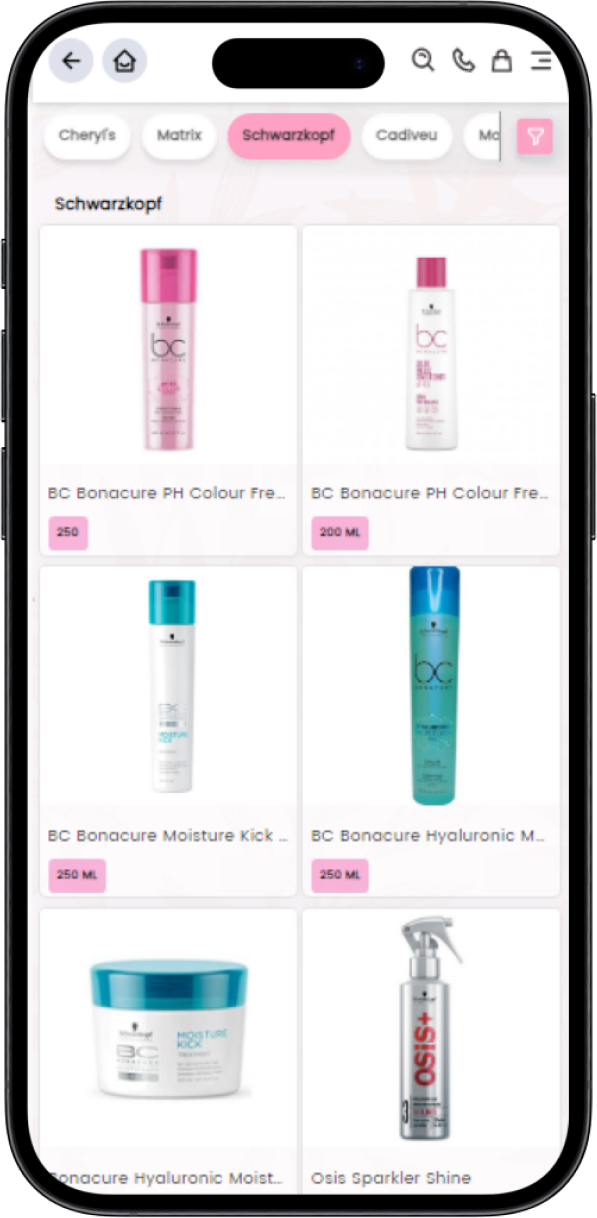Open the Moisture Kick jar image
The image size is (597, 1218).
click(168, 1030)
